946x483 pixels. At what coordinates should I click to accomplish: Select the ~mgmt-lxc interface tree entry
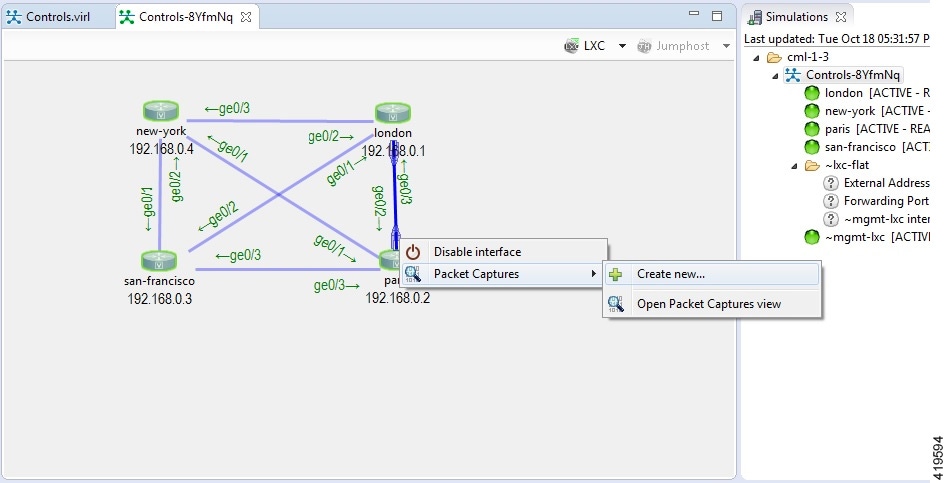[x=887, y=219]
